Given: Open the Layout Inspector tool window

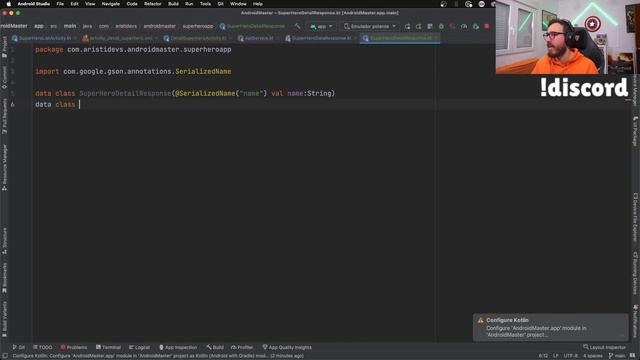Looking at the screenshot, I should (x=604, y=347).
